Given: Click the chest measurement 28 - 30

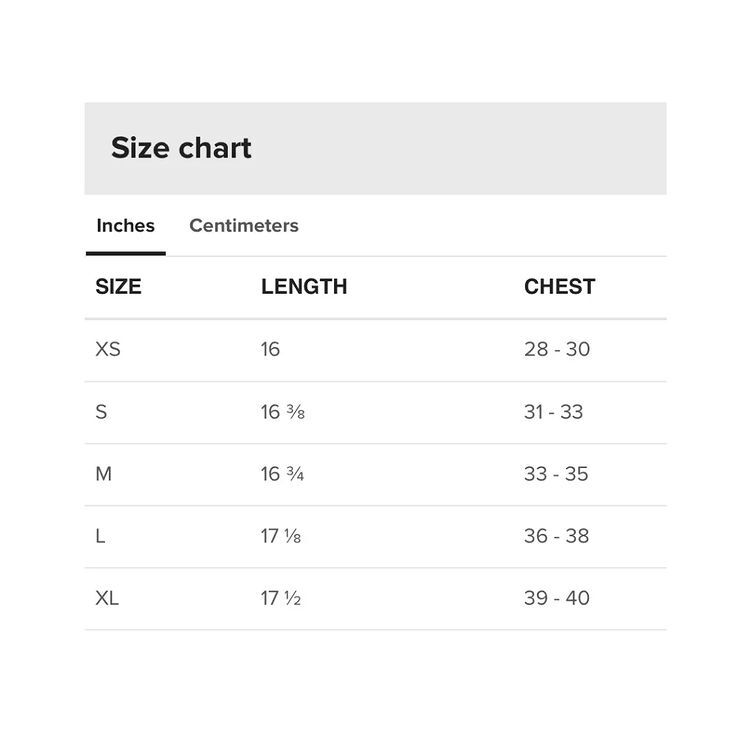Looking at the screenshot, I should tap(557, 350).
